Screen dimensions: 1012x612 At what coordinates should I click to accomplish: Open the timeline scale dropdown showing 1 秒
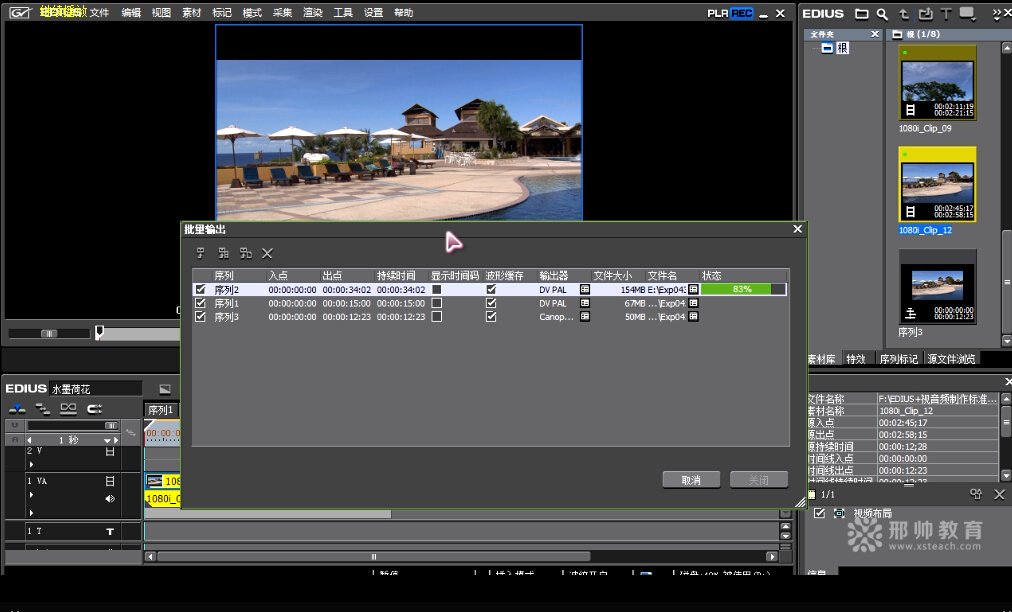tap(109, 440)
